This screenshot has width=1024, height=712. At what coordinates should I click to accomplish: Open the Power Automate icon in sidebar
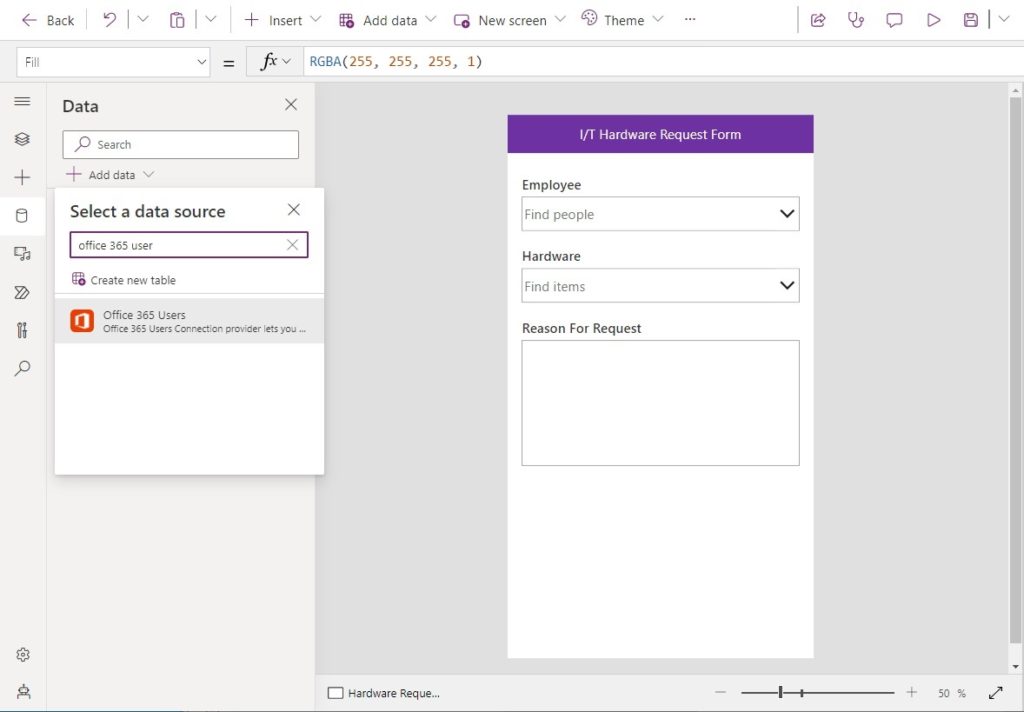[x=22, y=292]
